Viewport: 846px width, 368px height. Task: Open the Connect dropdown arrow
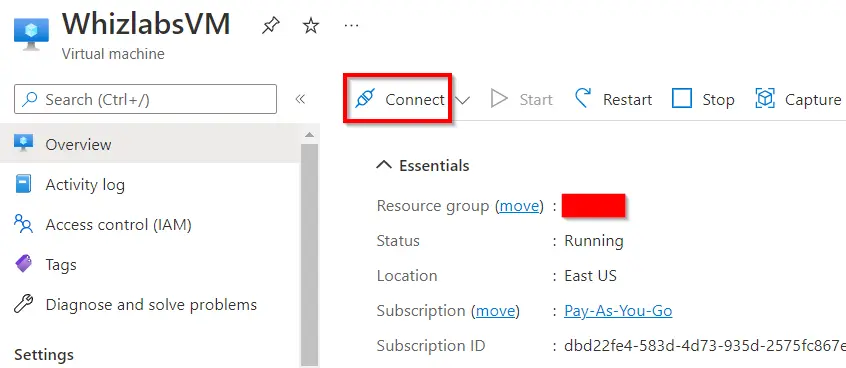[463, 100]
